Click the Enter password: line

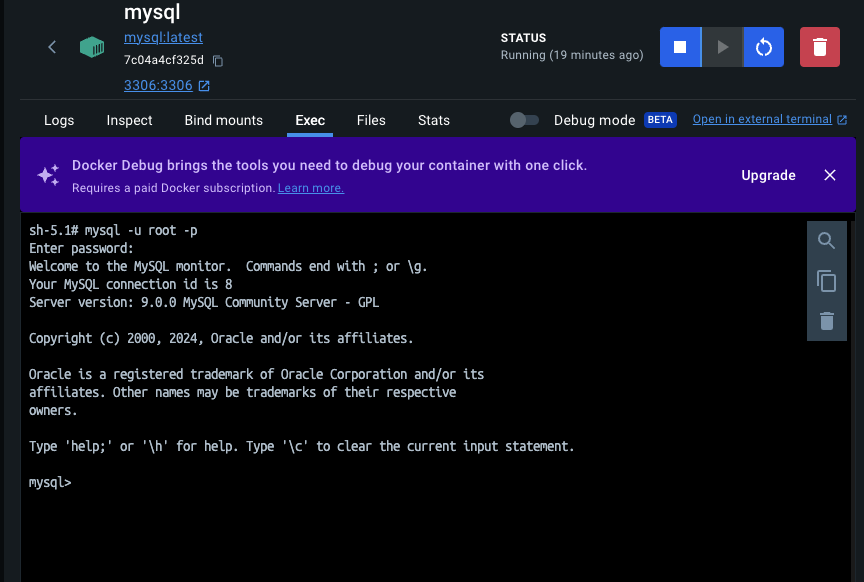(x=81, y=248)
